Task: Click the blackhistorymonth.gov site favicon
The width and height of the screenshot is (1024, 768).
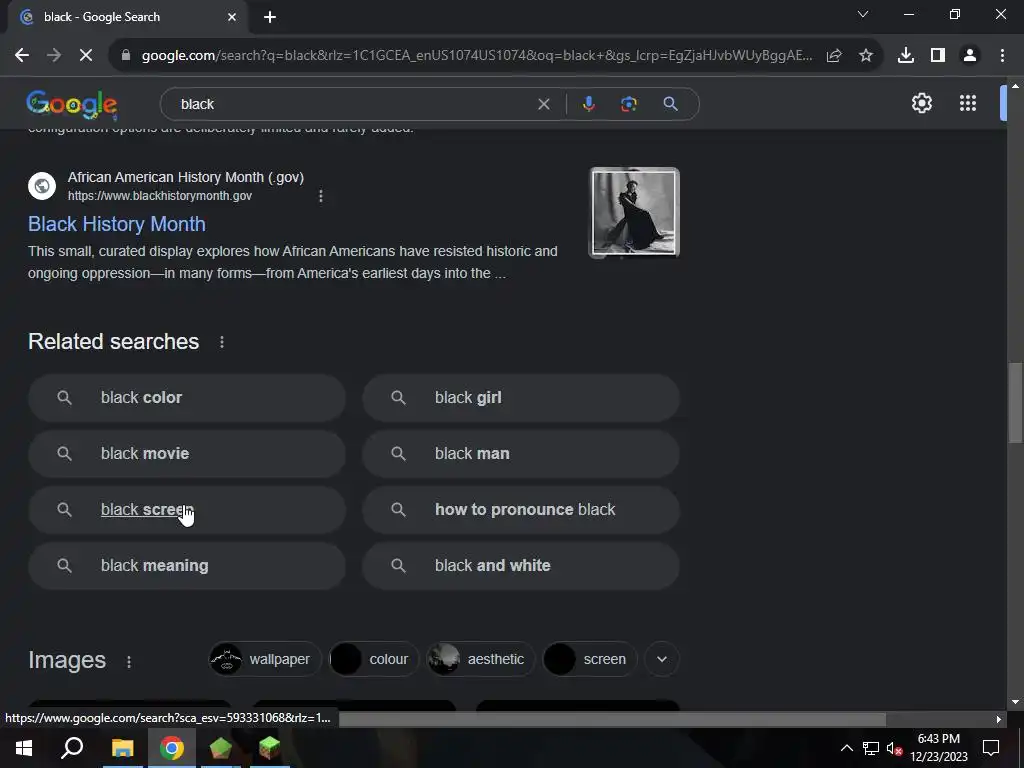Action: point(42,186)
